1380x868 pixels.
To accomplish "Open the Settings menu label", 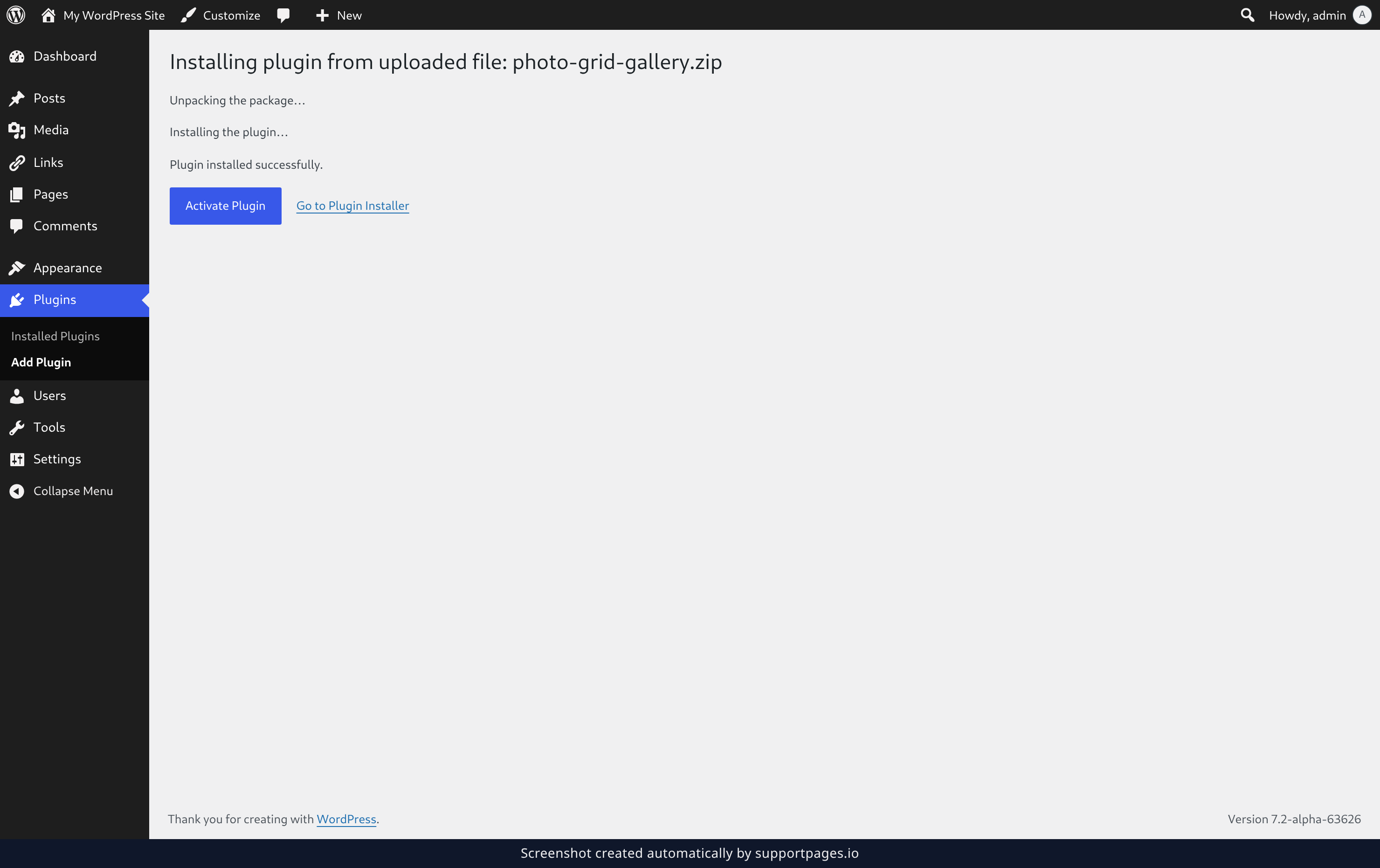I will pyautogui.click(x=57, y=459).
